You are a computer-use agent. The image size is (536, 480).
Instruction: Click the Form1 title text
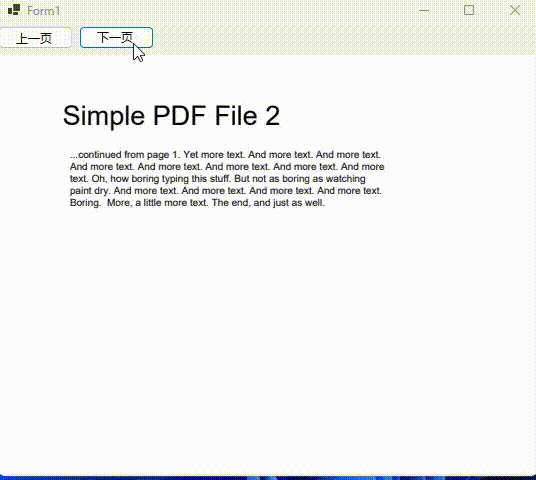(x=44, y=11)
